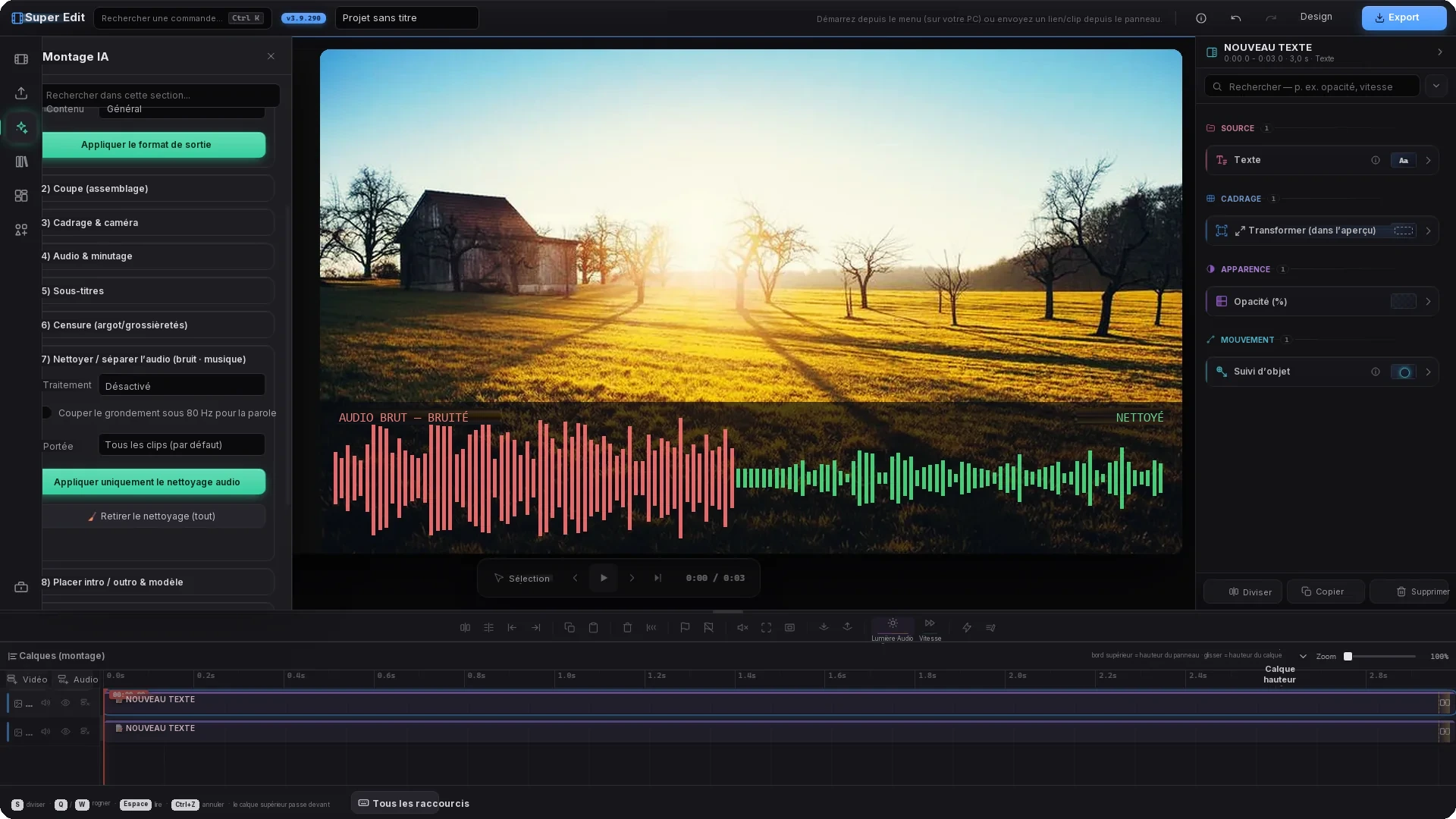Undo with the top bar arrow
Viewport: 1456px width, 819px height.
[x=1236, y=18]
